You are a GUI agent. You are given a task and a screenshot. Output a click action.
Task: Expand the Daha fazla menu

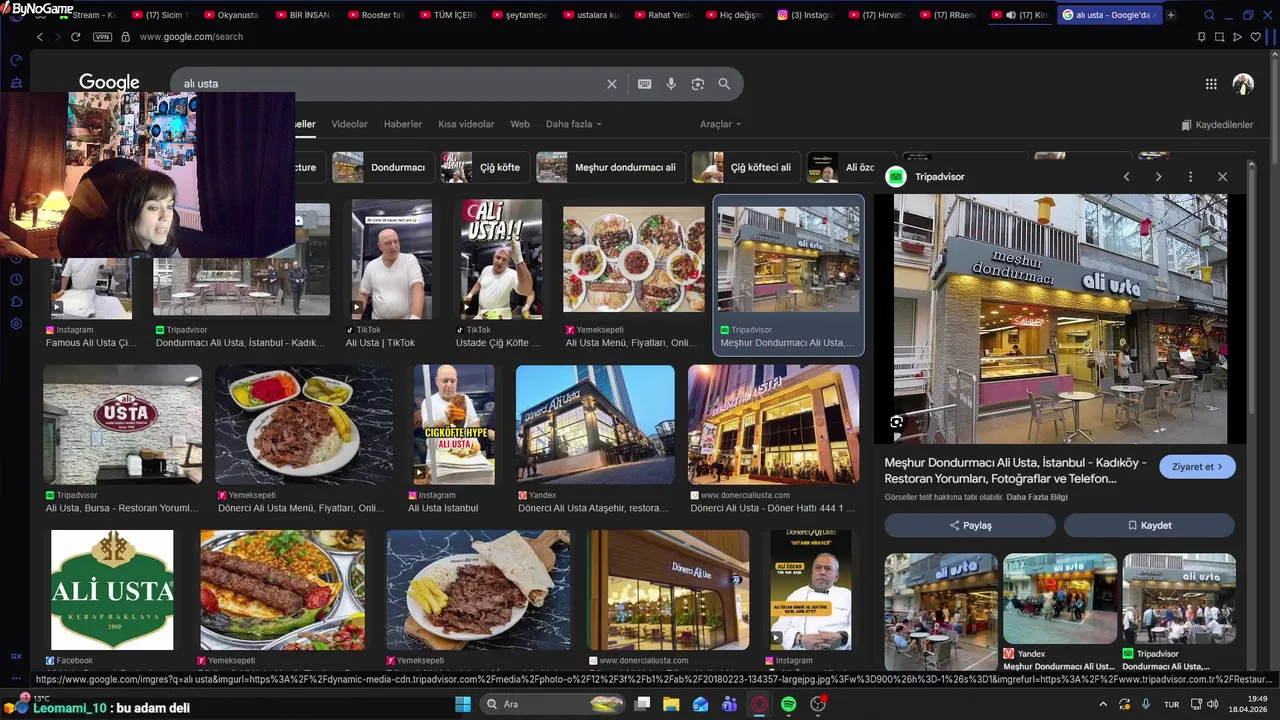(x=573, y=124)
